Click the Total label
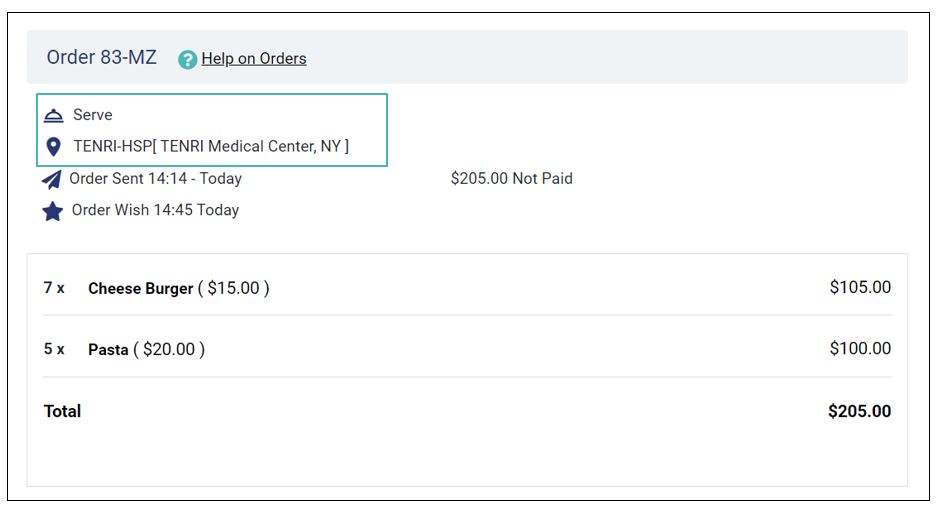Screen dimensions: 938x512 (62, 411)
